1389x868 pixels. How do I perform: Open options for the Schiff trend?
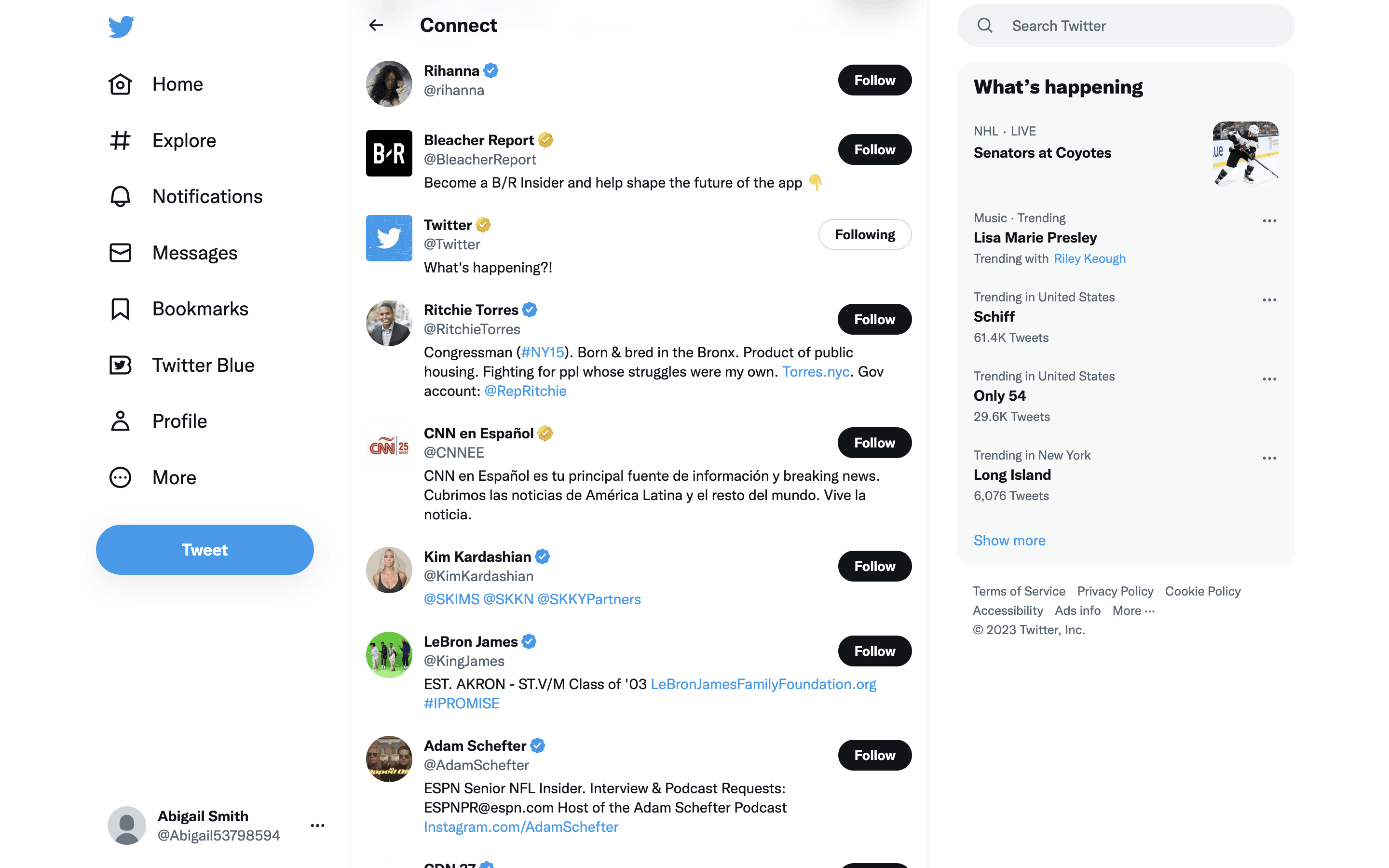1269,299
